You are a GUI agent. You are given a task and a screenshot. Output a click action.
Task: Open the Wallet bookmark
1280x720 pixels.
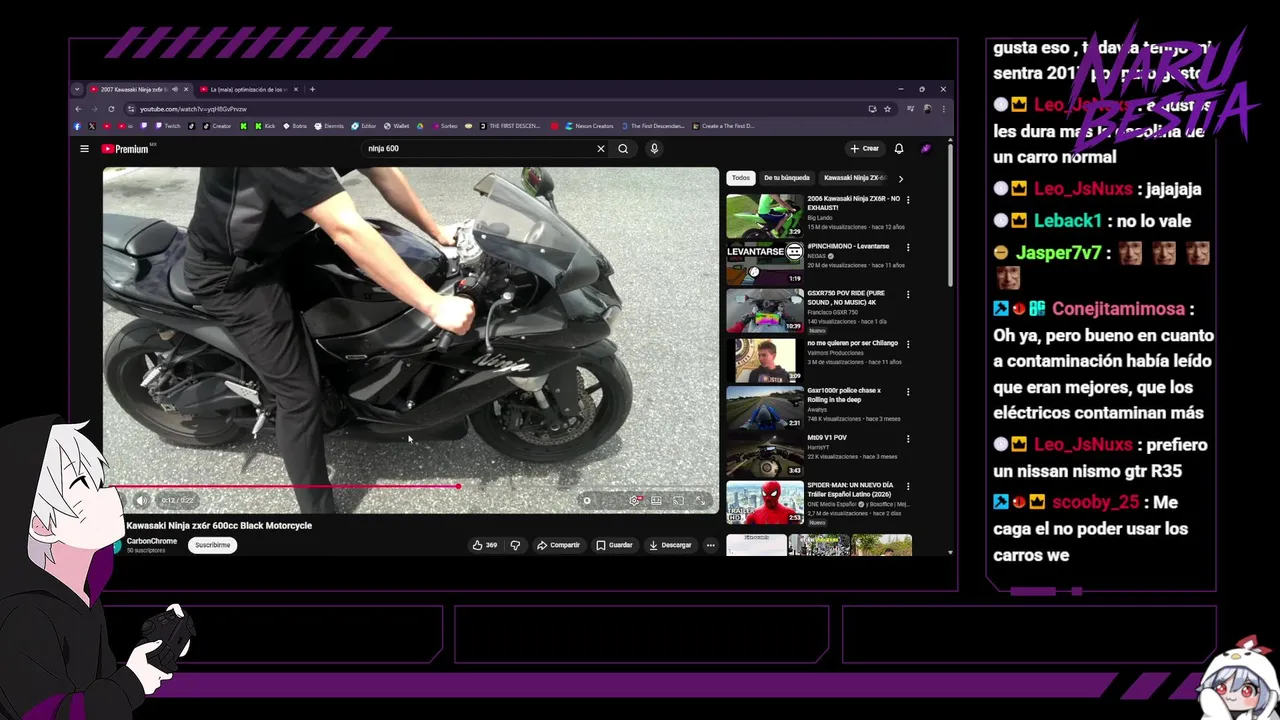pyautogui.click(x=396, y=126)
